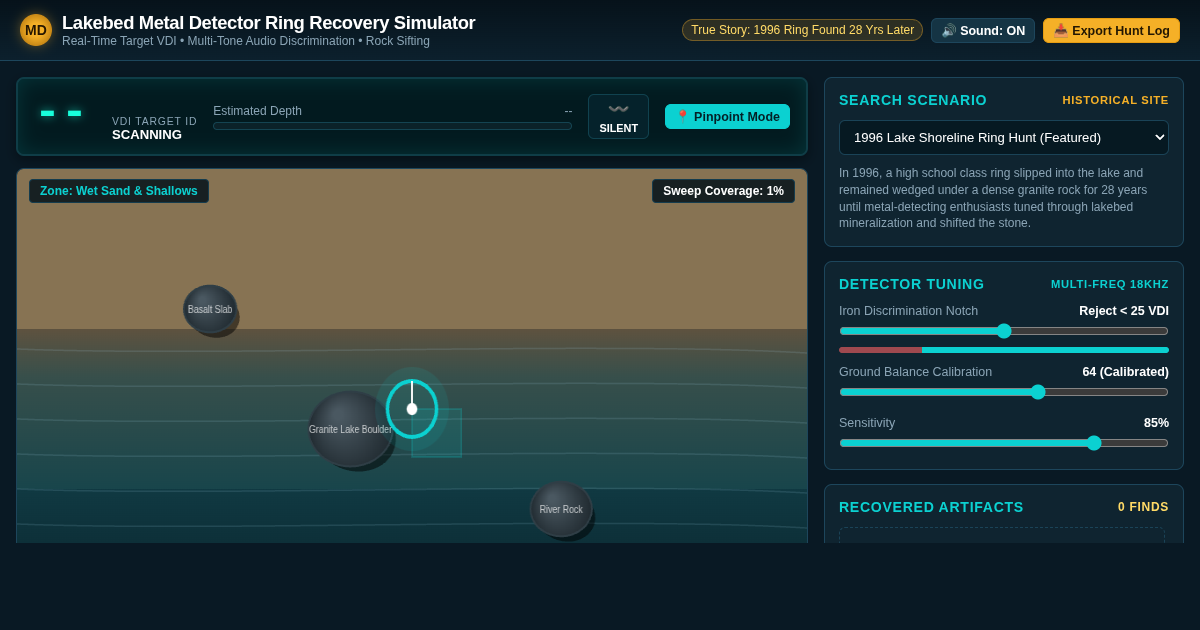The image size is (1200, 630).
Task: Adjust the Ground Balance Calibration slider
Action: [x=1004, y=392]
